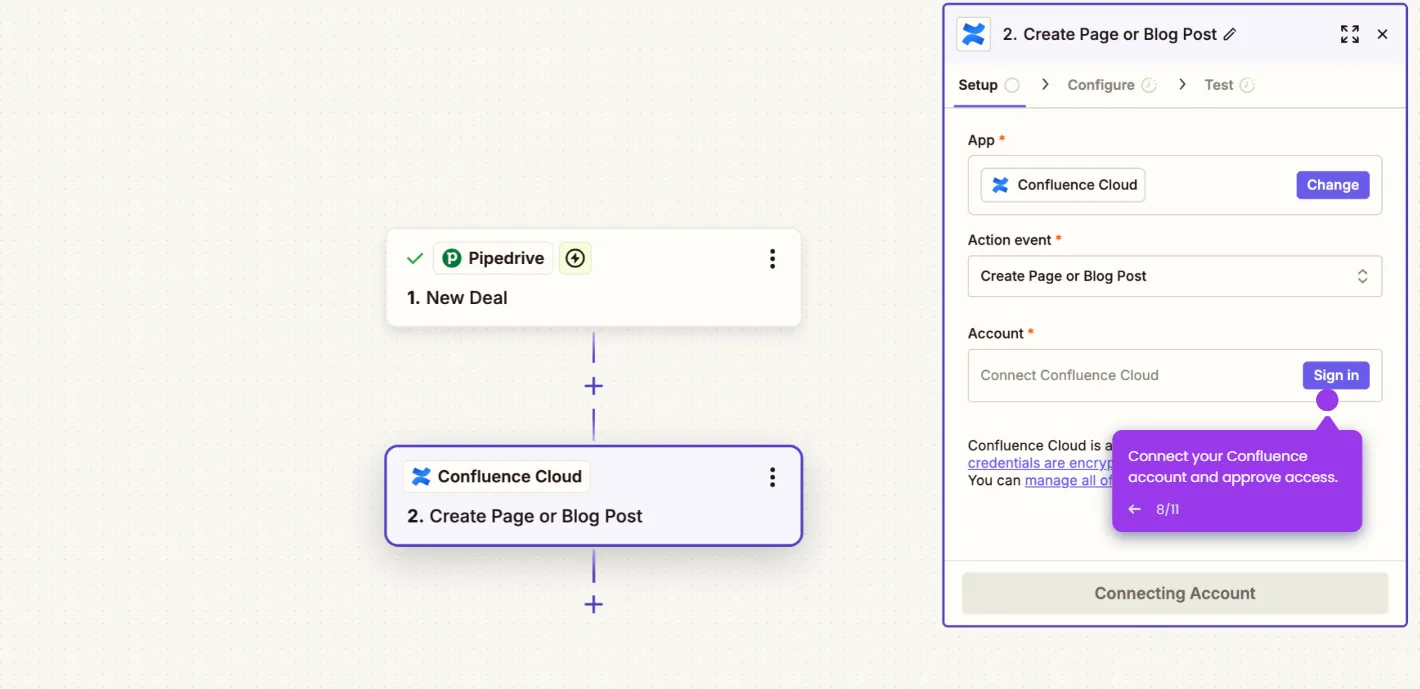Add a step after Create Page or Blog Post
The width and height of the screenshot is (1420, 689).
594,604
